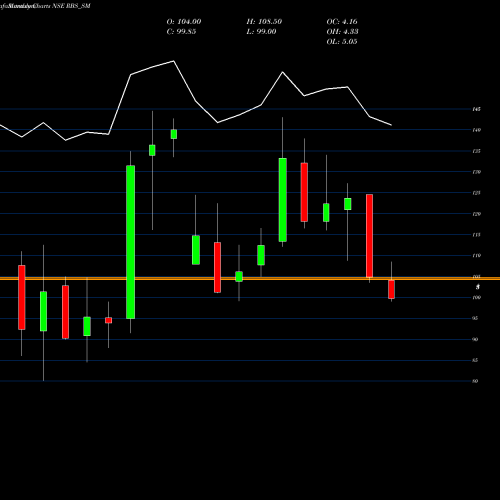Select the 90 price axis label
The height and width of the screenshot is (500, 500).
pos(475,339)
